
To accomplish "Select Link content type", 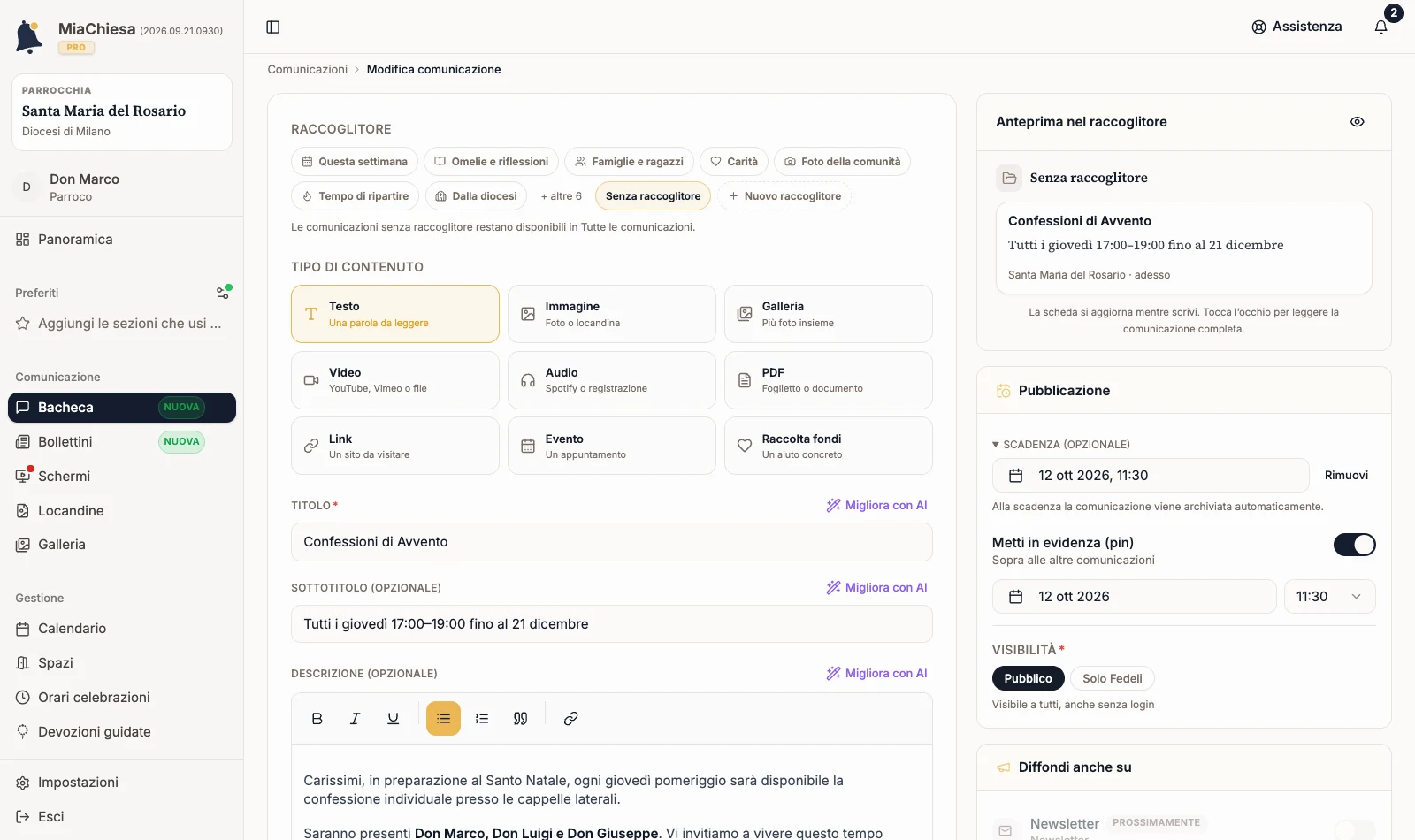I will [395, 446].
